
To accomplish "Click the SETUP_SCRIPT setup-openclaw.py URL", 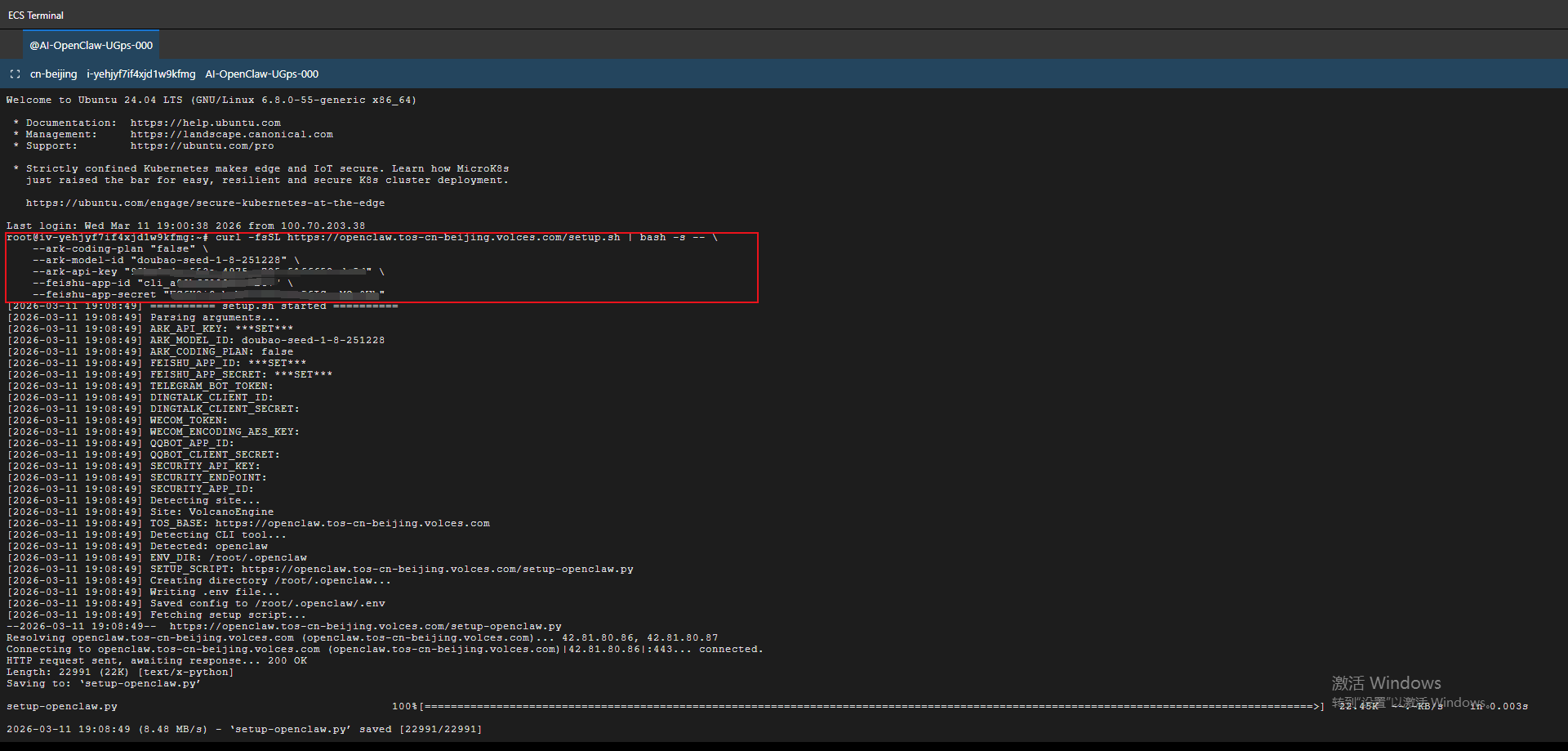I will pos(438,570).
